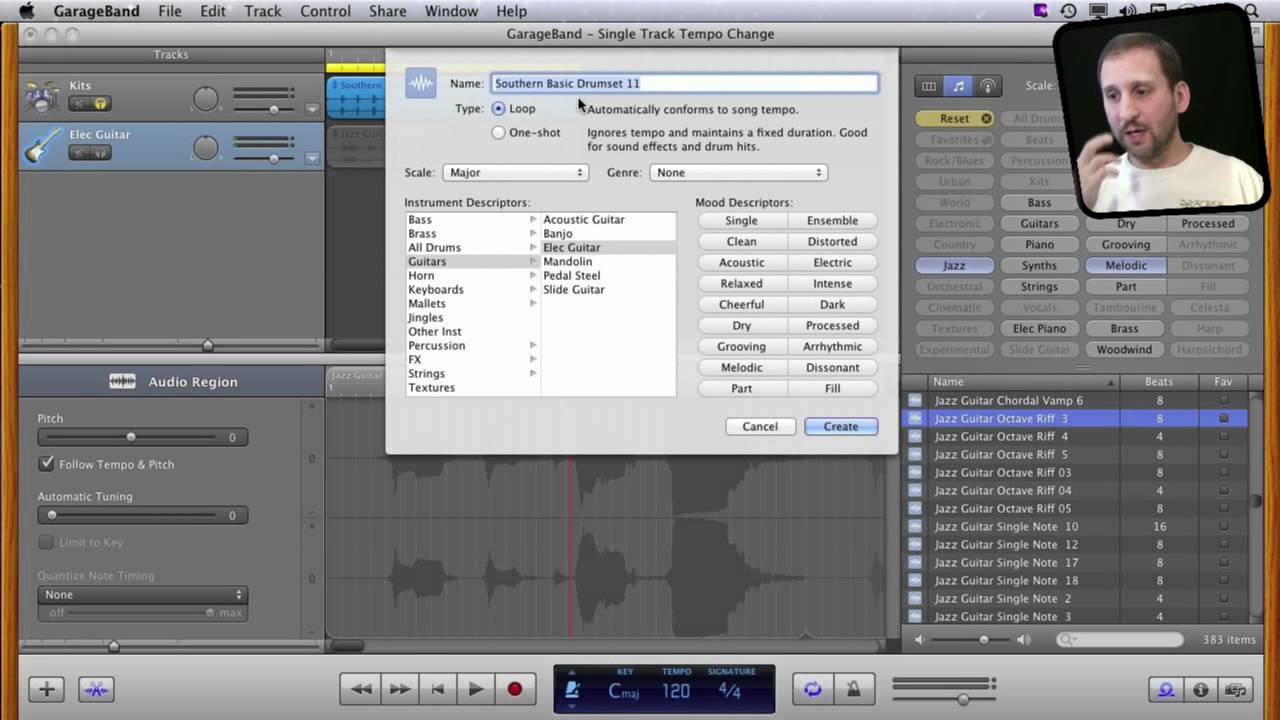The height and width of the screenshot is (720, 1280).
Task: Switch loop browser to podcast sounds view
Action: tap(988, 86)
